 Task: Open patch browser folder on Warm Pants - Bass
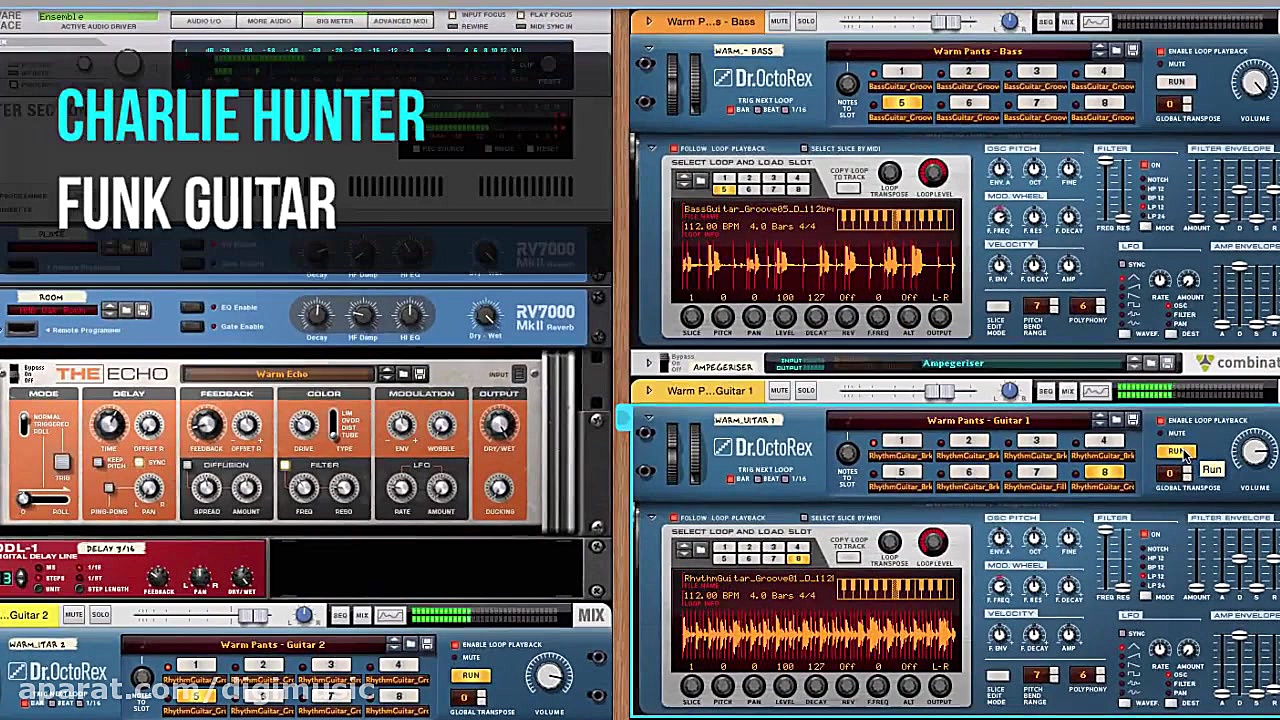pyautogui.click(x=1116, y=51)
